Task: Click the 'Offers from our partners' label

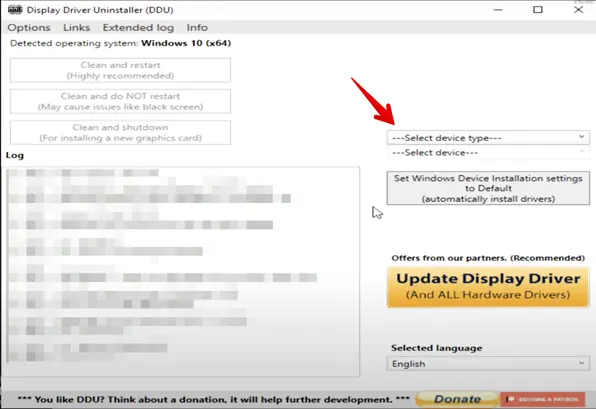Action: [x=488, y=258]
